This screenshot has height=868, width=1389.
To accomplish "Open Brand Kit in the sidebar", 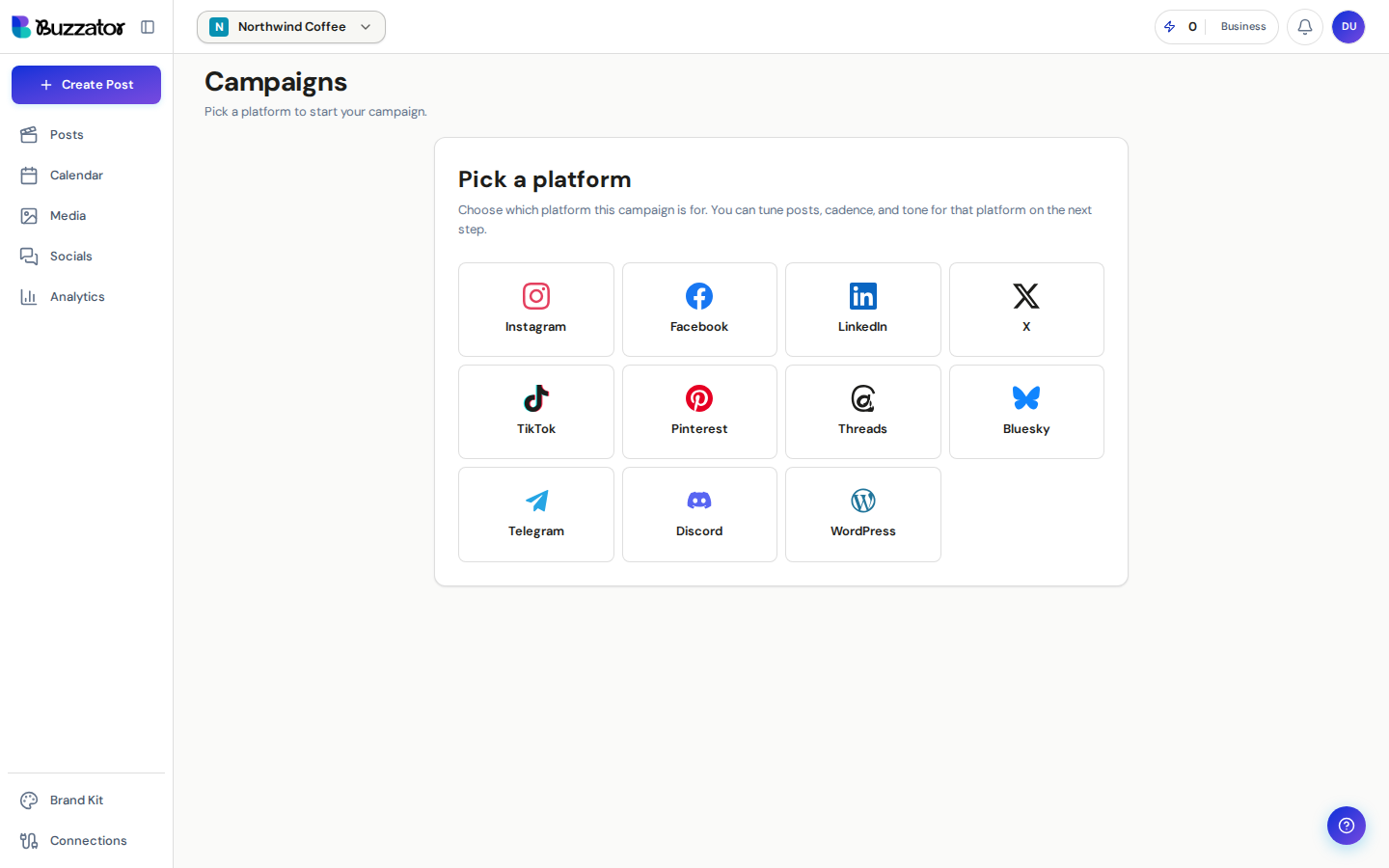I will coord(86,800).
